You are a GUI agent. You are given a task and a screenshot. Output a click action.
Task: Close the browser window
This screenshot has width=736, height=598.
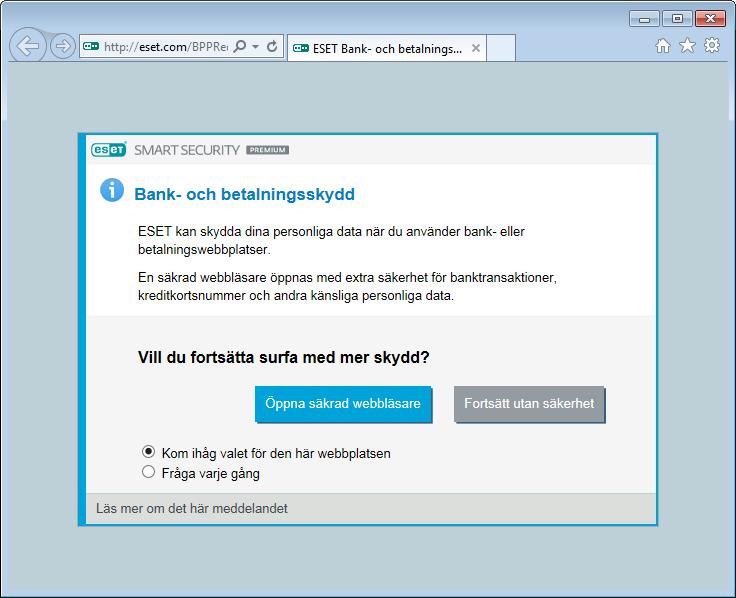[x=710, y=19]
